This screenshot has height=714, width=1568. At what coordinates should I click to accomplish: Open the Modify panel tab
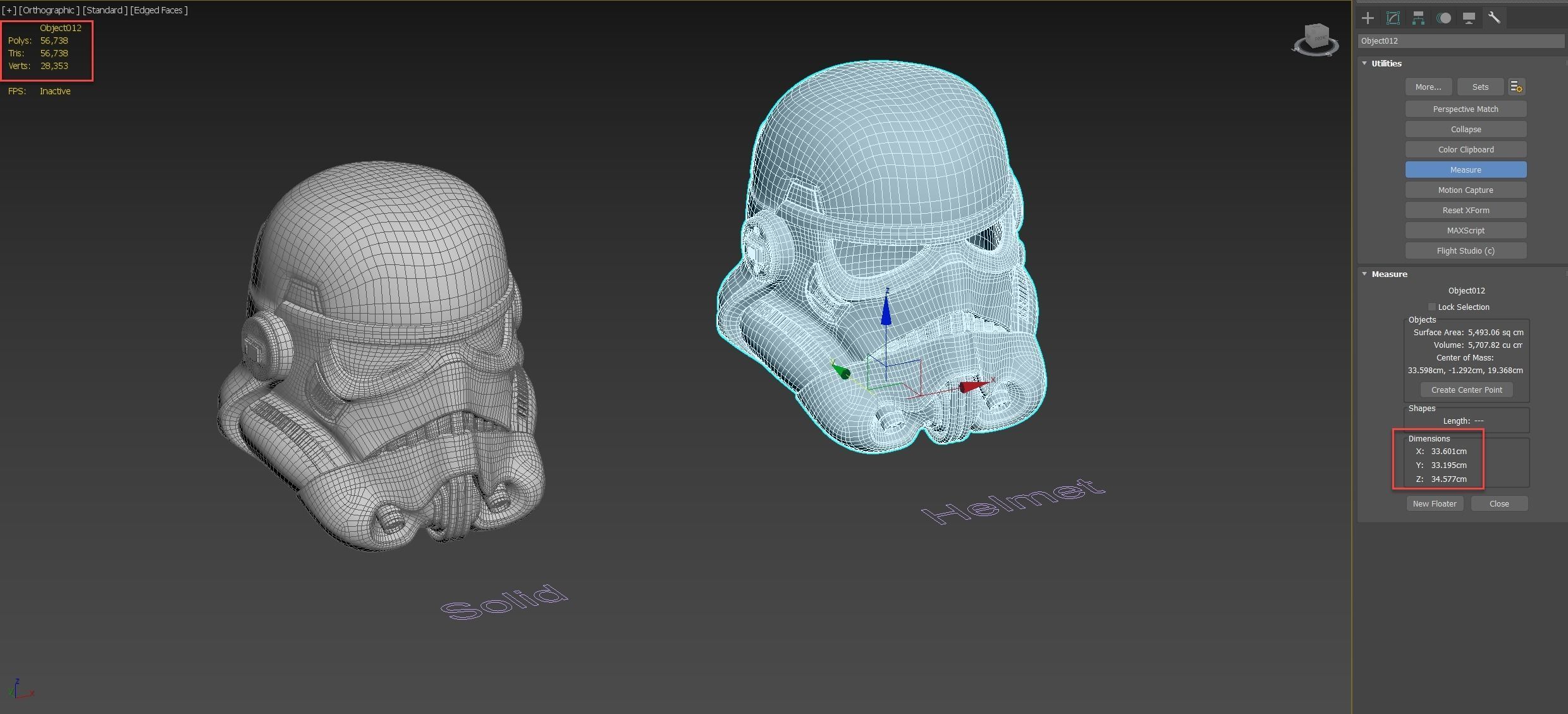click(1393, 18)
